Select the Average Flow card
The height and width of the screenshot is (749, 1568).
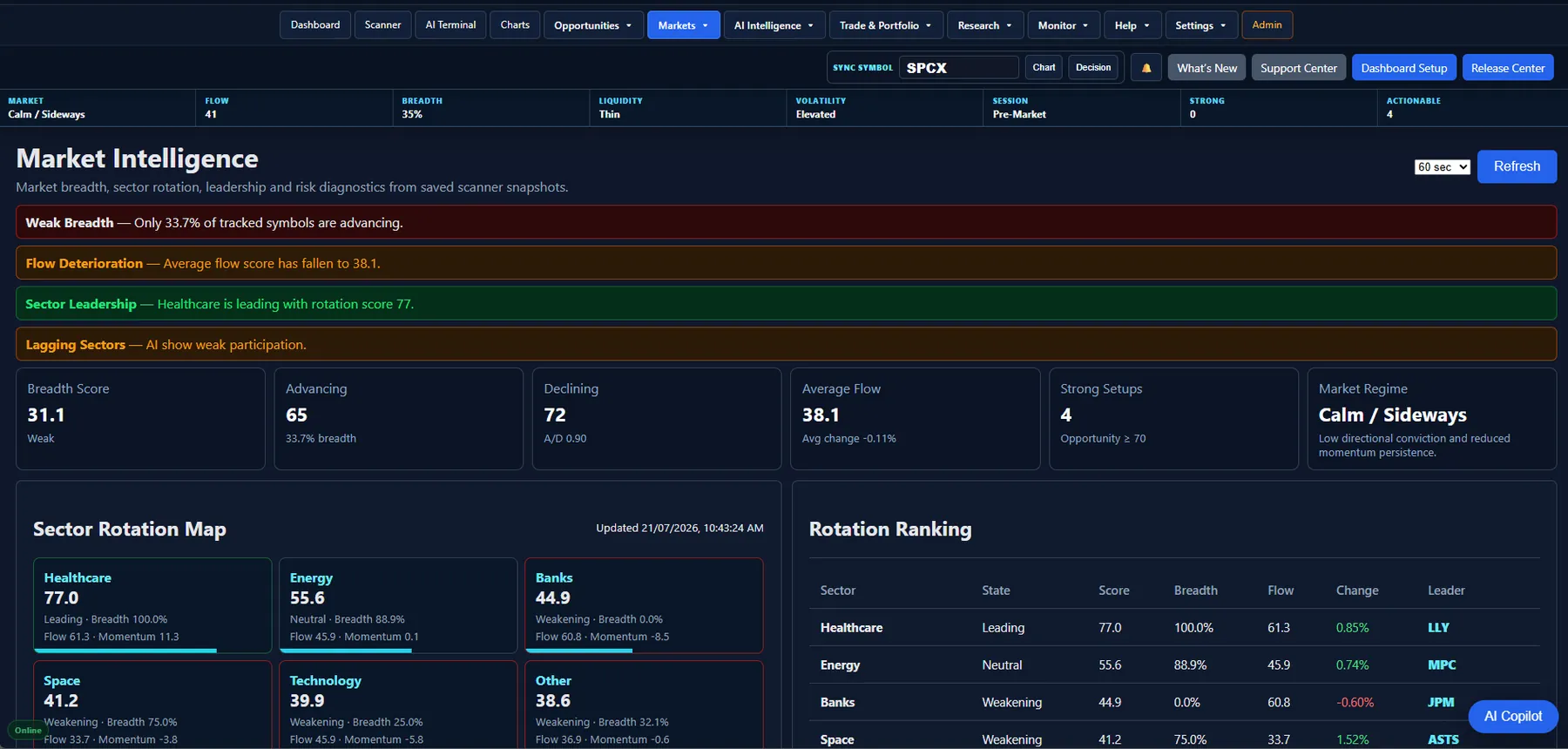pos(916,419)
